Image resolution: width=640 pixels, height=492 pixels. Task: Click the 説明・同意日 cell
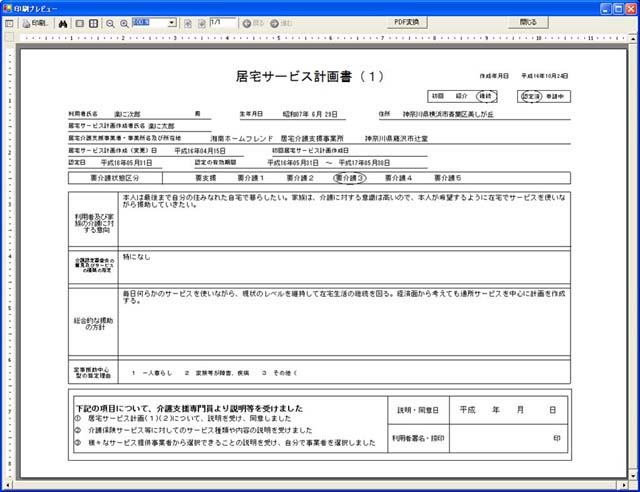pos(418,410)
